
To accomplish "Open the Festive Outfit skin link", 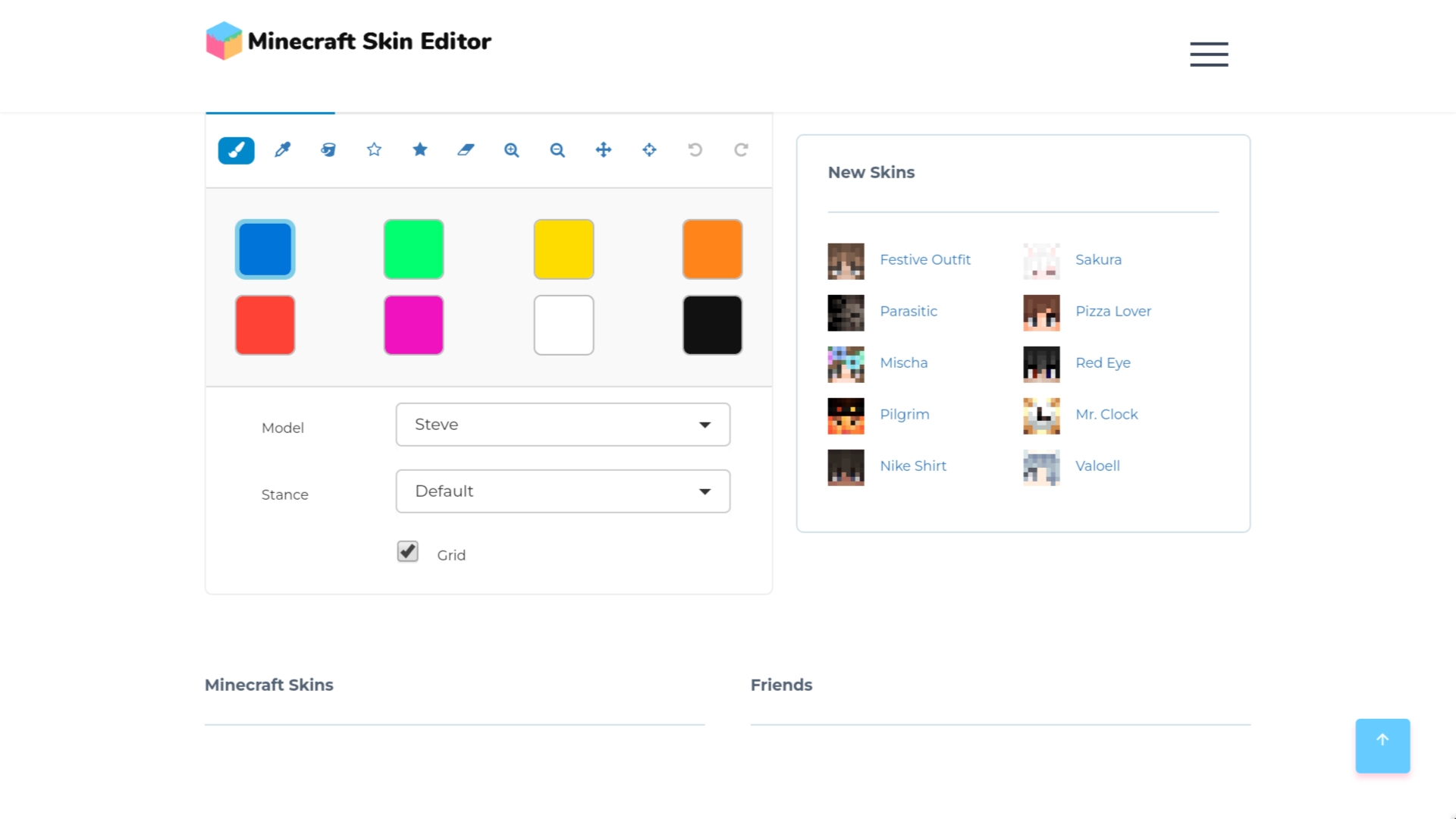I will point(925,260).
